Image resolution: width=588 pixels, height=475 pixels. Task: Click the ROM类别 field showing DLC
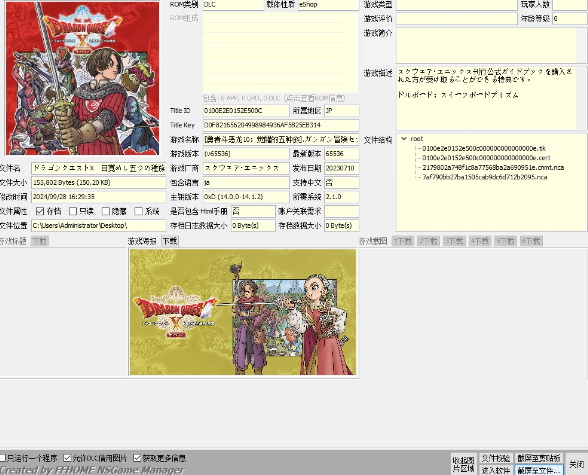233,5
